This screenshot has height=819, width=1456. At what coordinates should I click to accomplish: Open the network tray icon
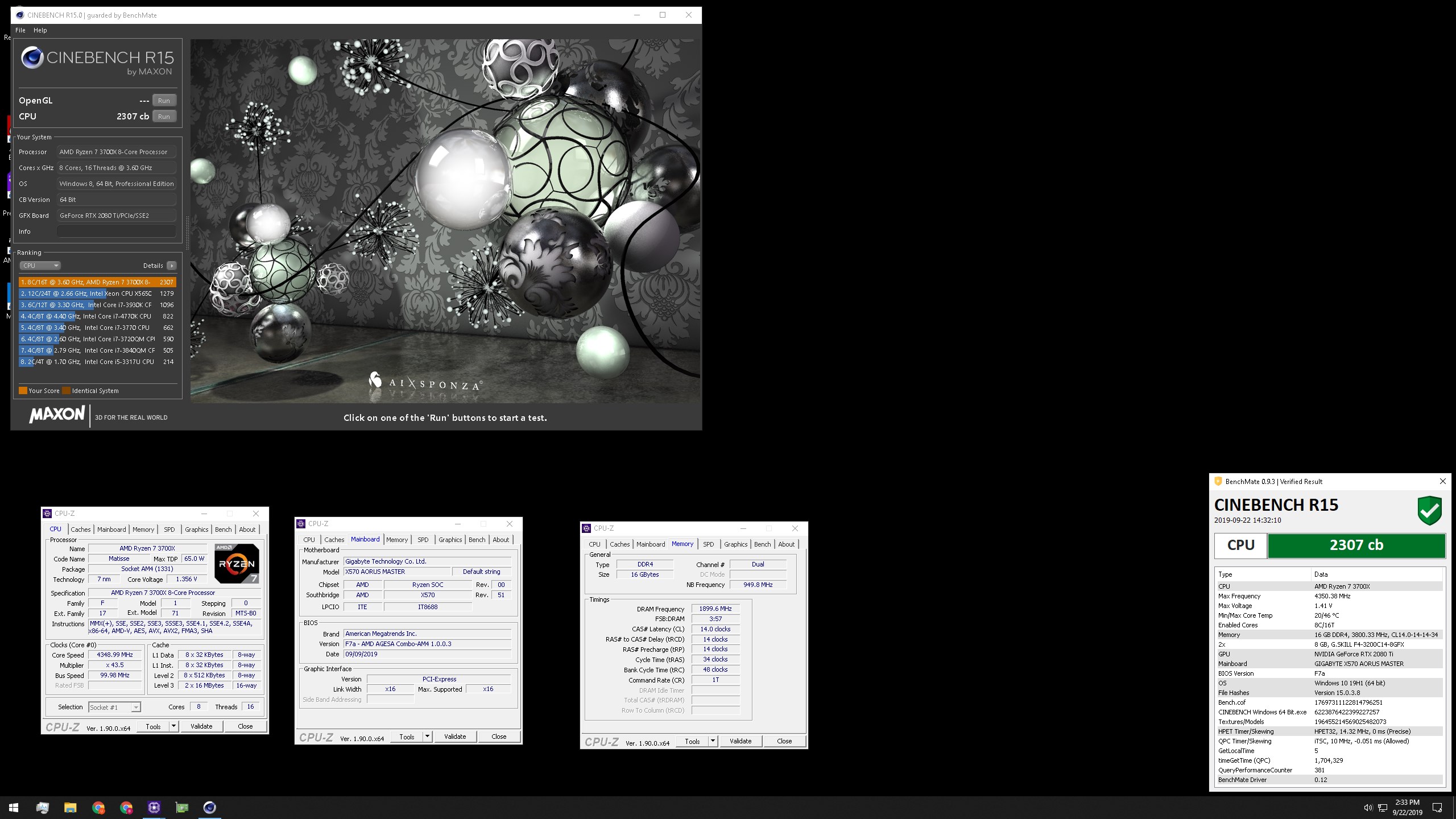(1383, 808)
